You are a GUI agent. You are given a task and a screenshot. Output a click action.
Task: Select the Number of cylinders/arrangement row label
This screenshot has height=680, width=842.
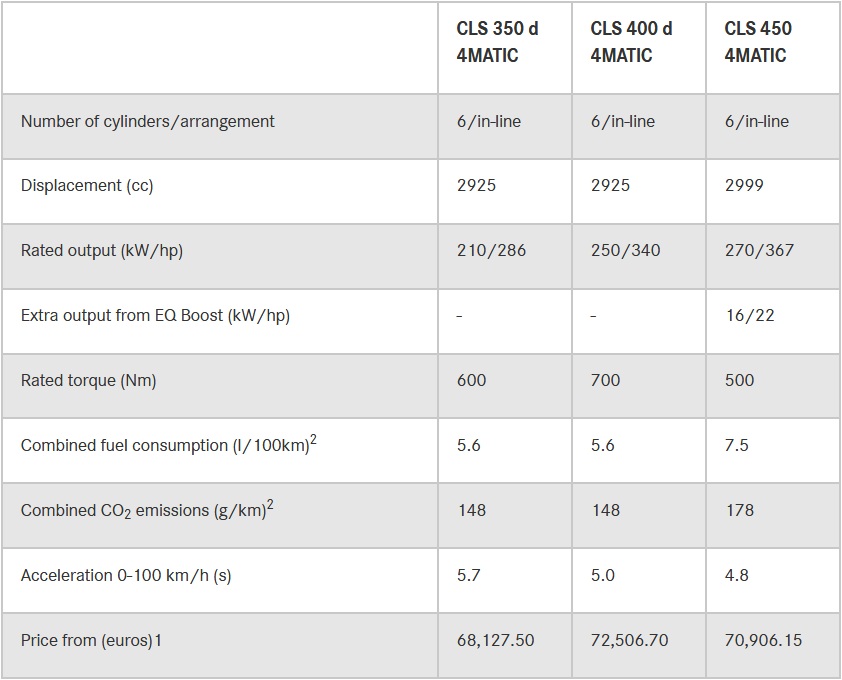[x=148, y=121]
